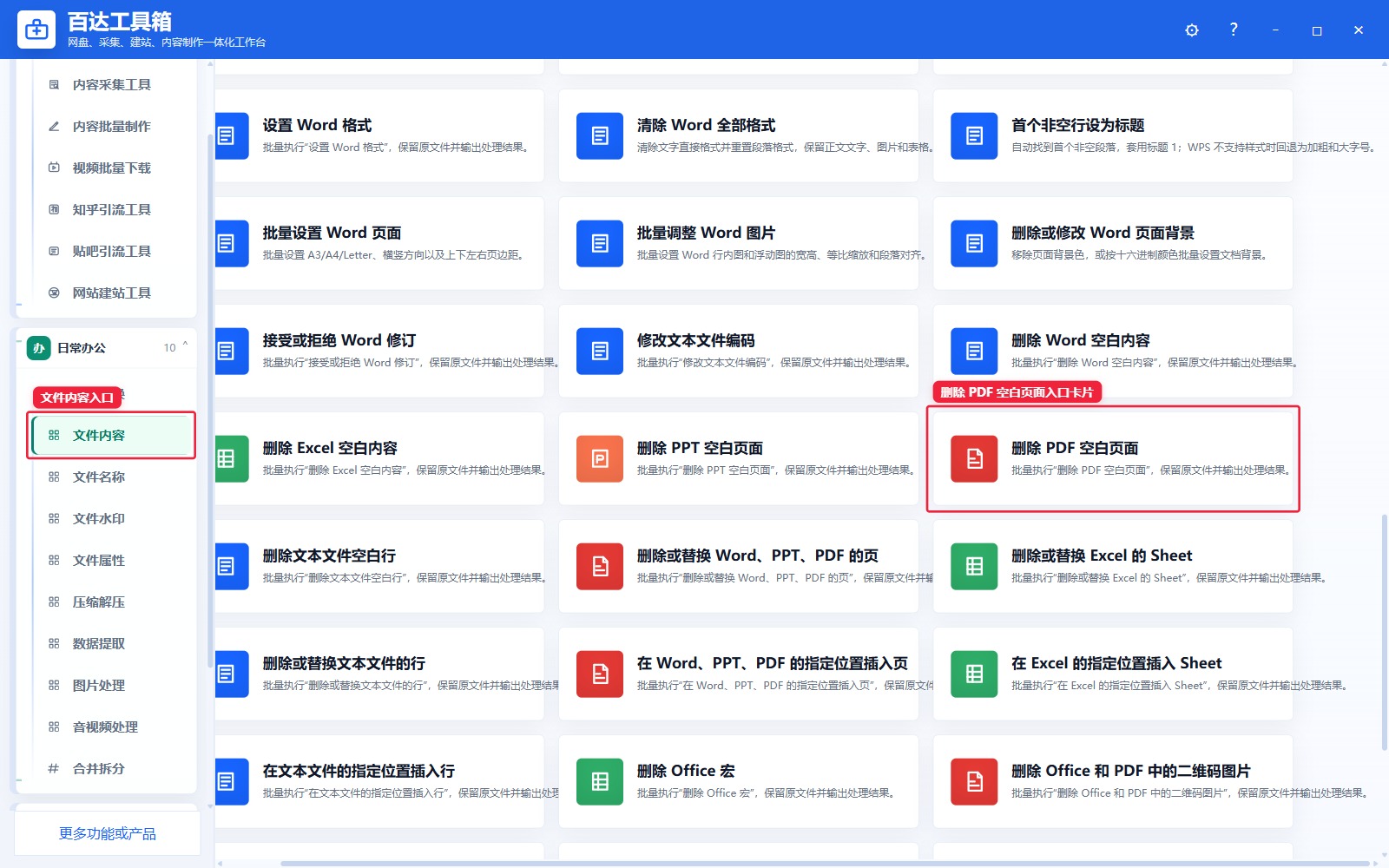This screenshot has height=868, width=1389.
Task: Open the 在文本文件的指定位置插入行 card title
Action: [359, 771]
